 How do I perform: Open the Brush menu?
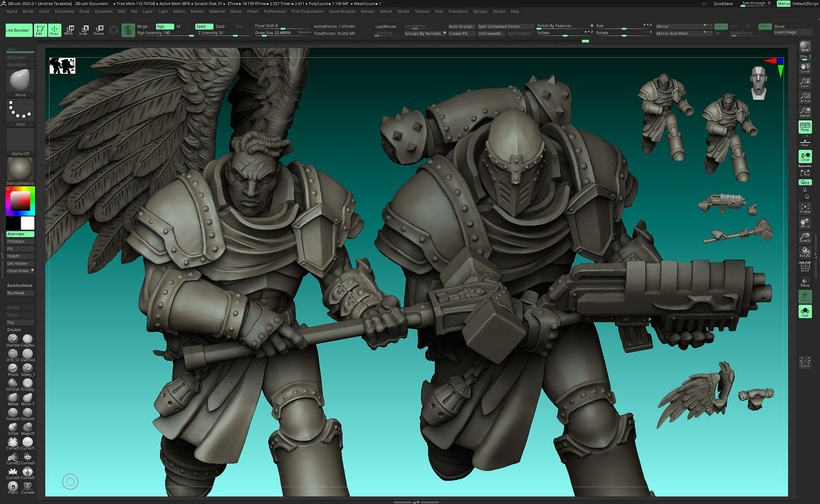click(28, 11)
